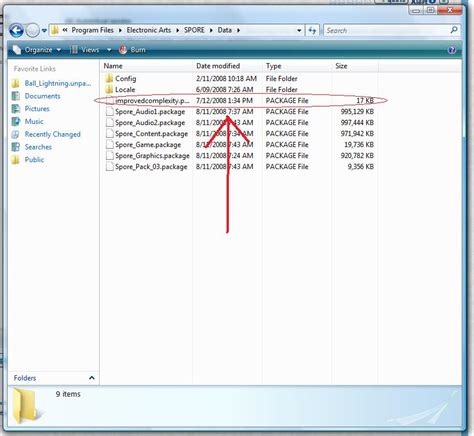
Task: Select Program Files in the address path
Action: tap(92, 30)
